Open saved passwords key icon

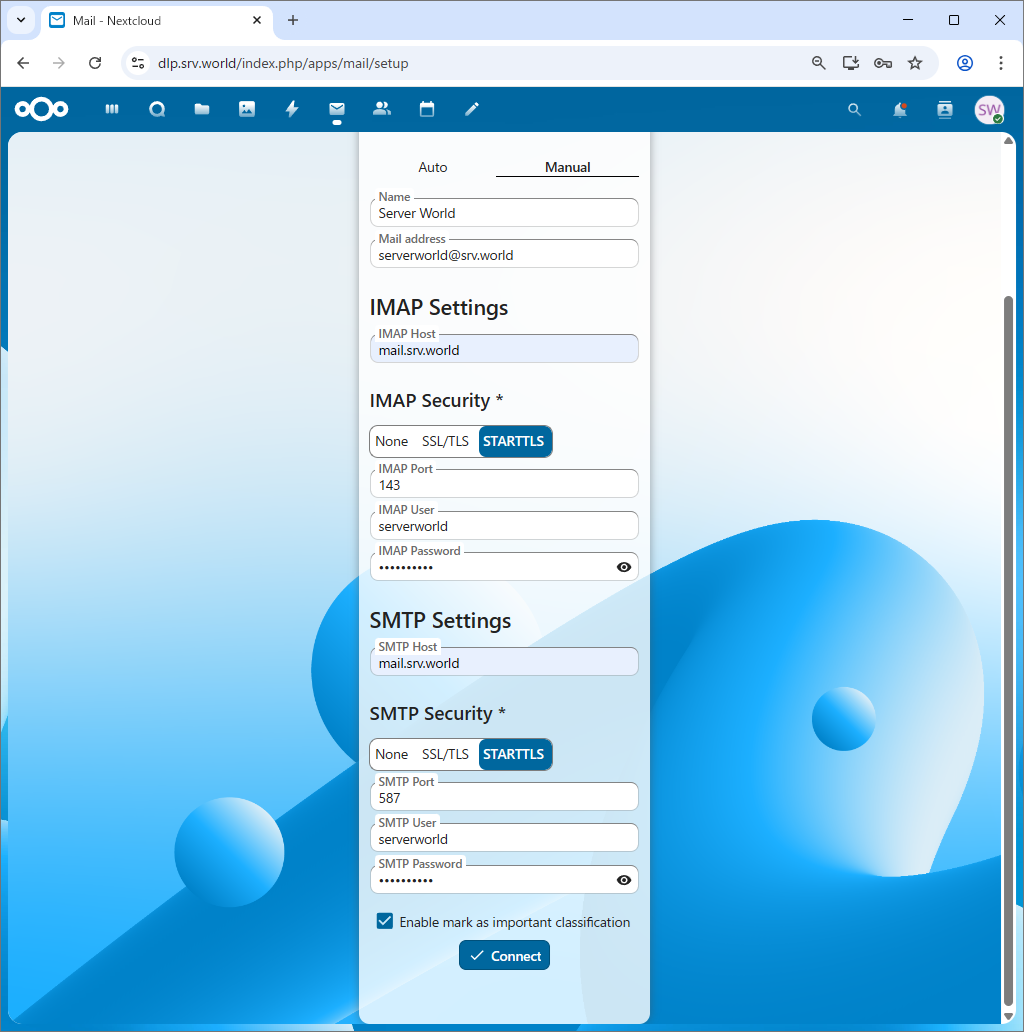(883, 63)
